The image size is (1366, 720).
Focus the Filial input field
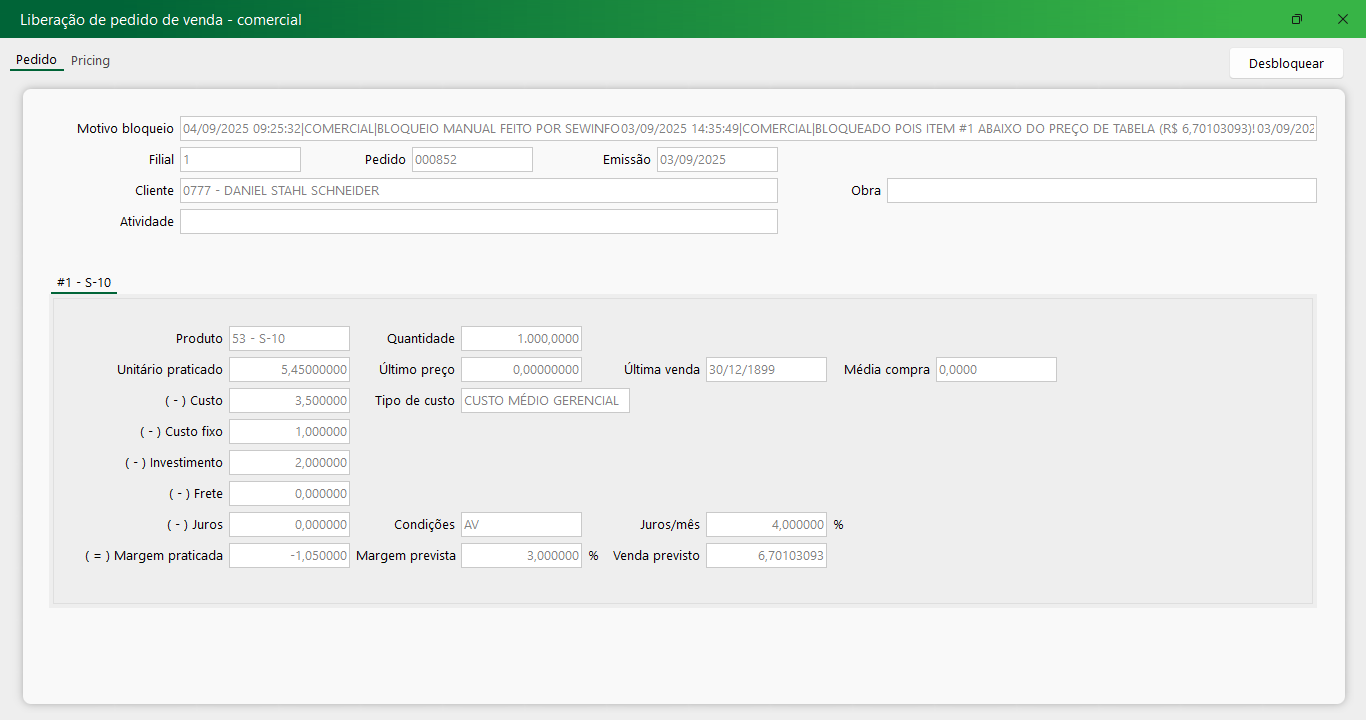point(240,160)
